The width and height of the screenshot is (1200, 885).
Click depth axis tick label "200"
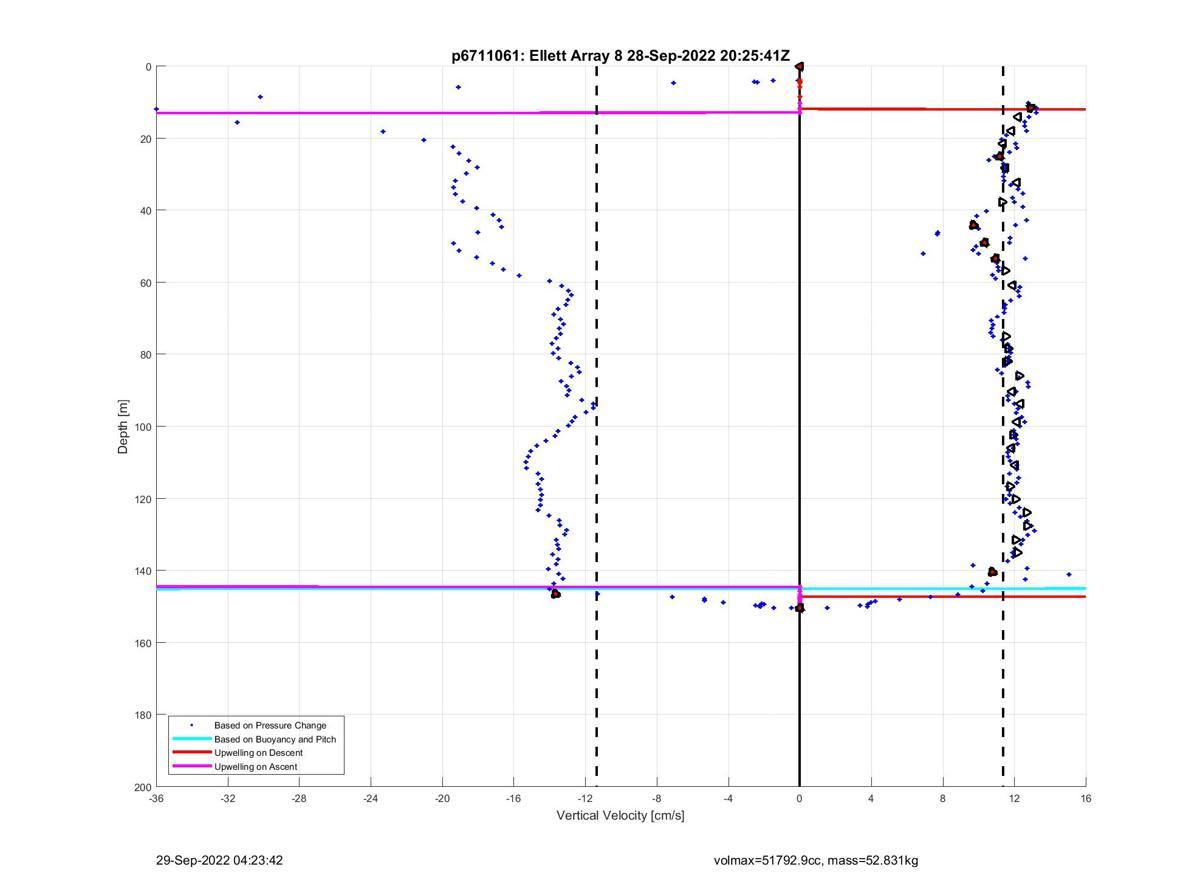click(x=143, y=787)
